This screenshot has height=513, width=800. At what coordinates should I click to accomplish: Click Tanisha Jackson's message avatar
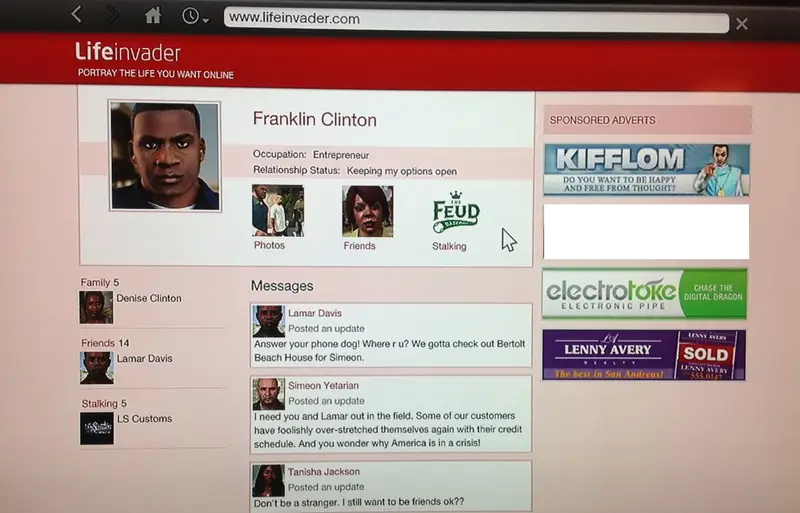pos(268,480)
